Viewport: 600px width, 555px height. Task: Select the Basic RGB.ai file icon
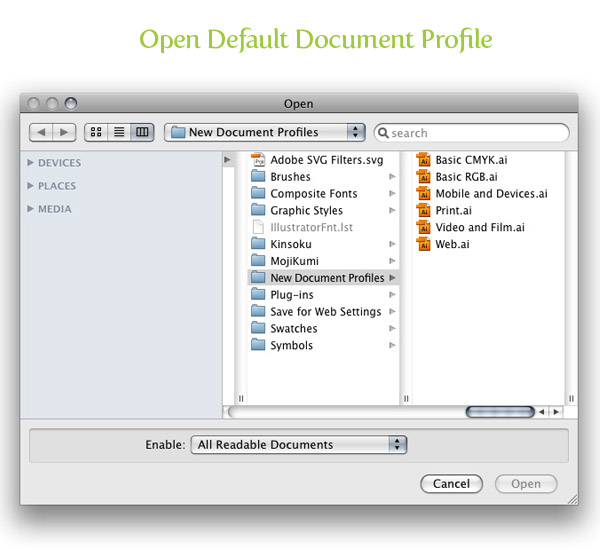point(423,176)
